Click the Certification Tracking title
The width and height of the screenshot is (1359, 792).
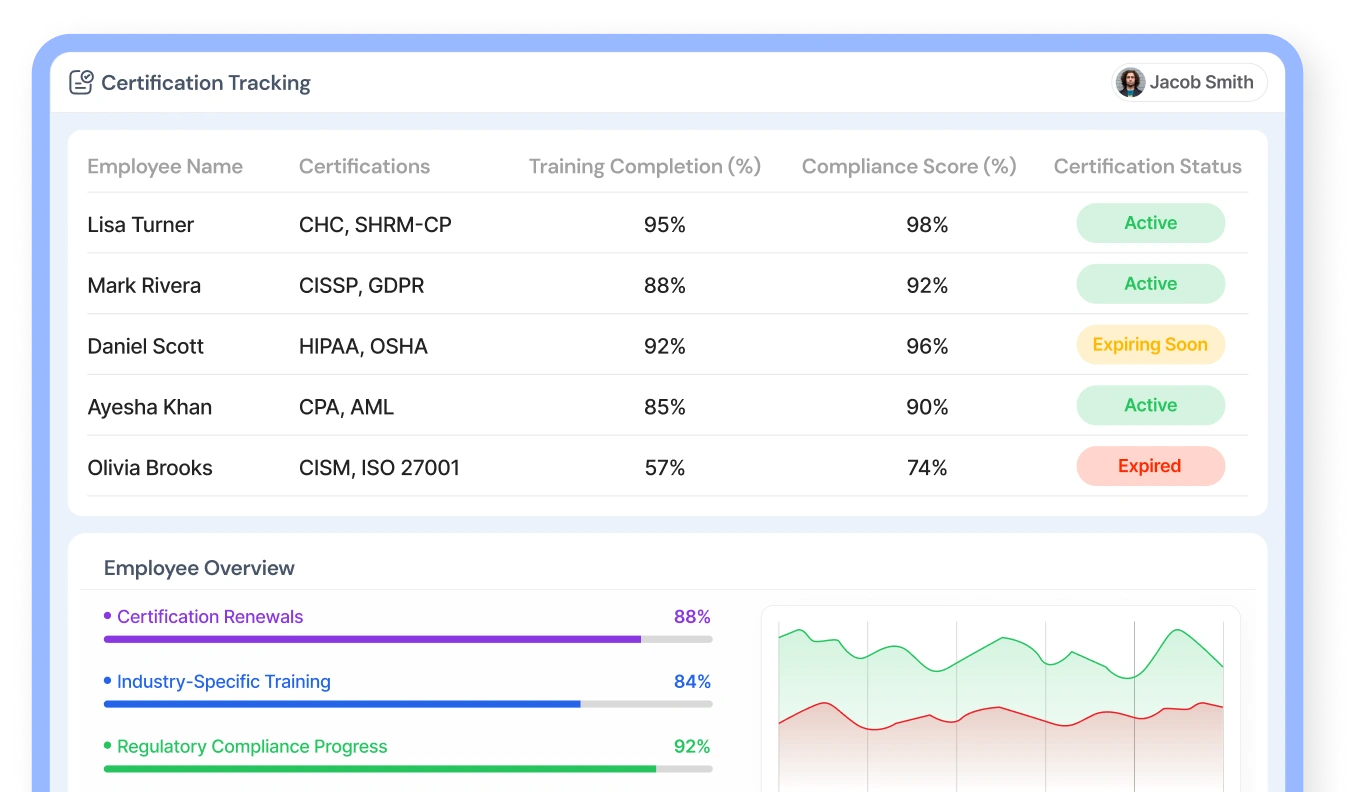pyautogui.click(x=206, y=83)
